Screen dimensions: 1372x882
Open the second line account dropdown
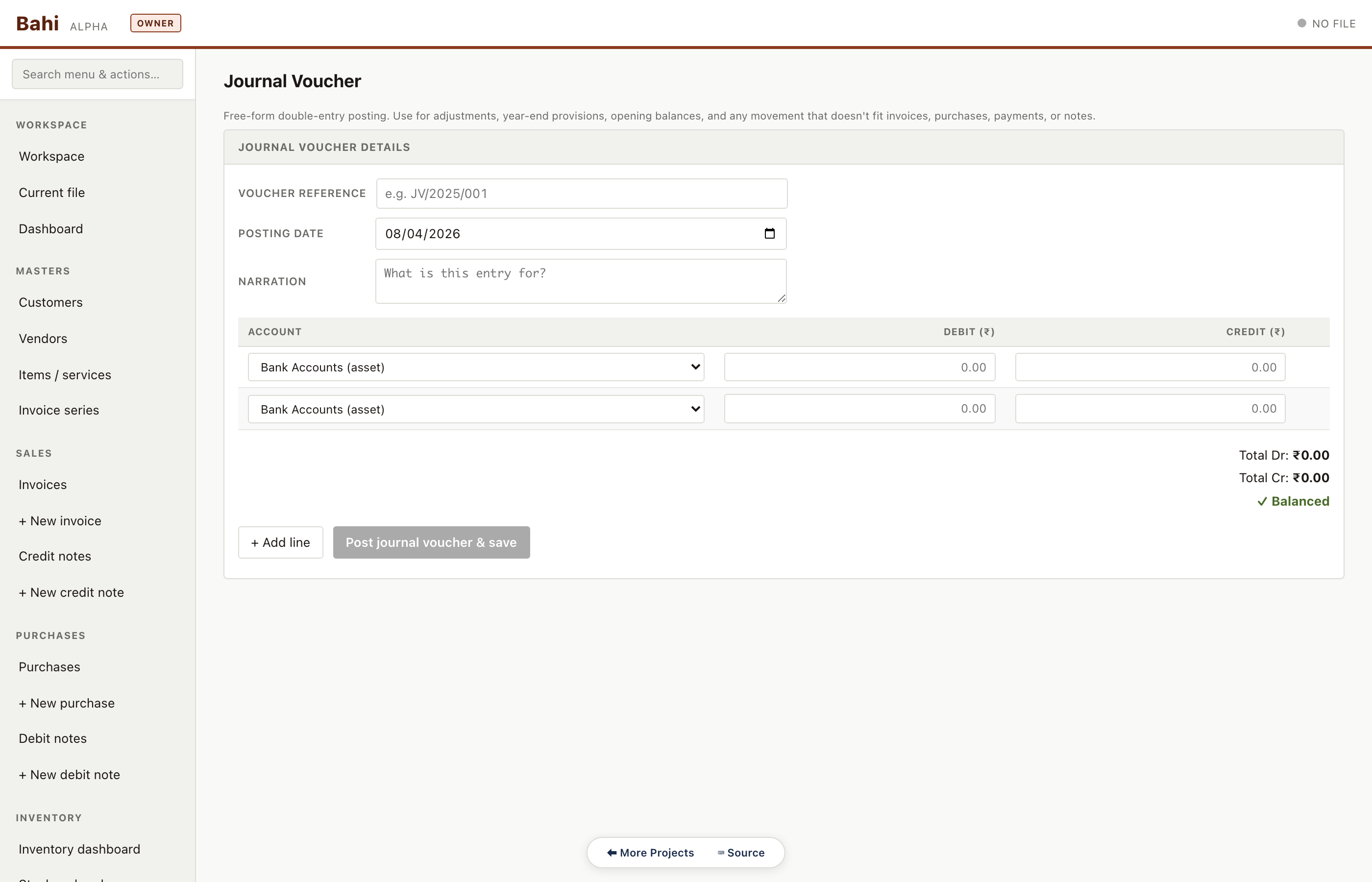pyautogui.click(x=475, y=409)
